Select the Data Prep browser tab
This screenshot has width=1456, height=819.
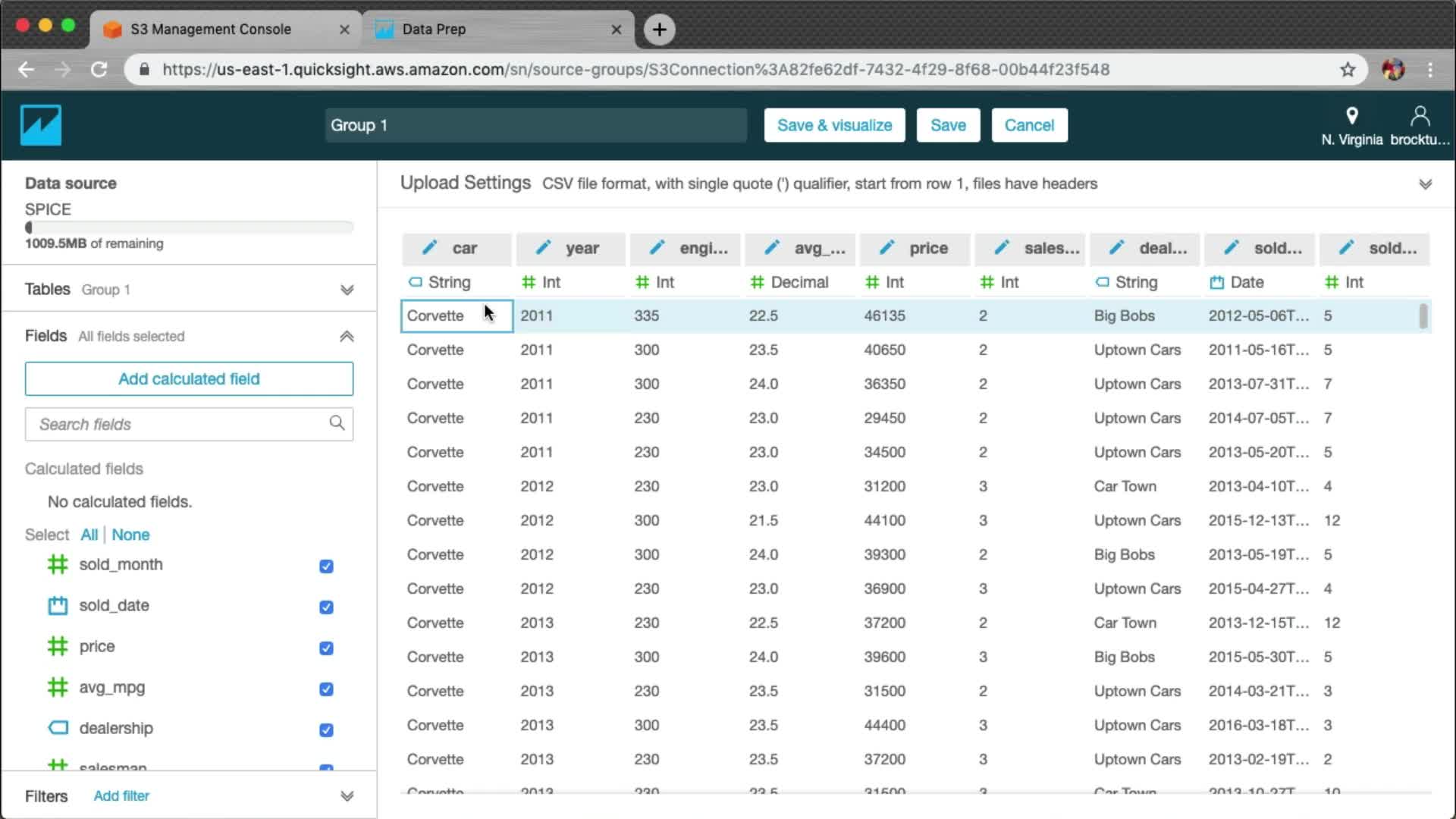[x=434, y=29]
